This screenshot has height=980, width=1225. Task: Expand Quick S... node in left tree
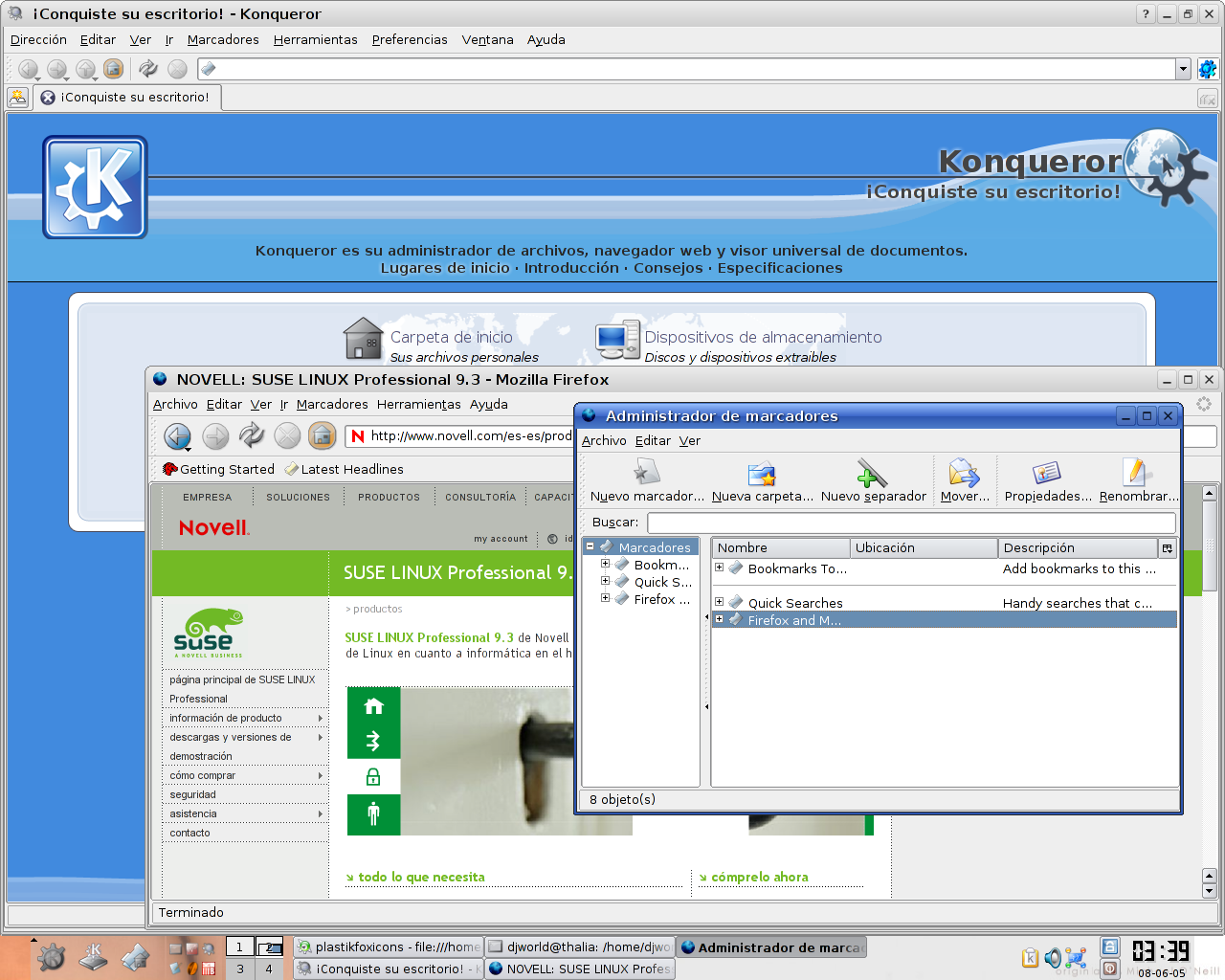pos(605,581)
